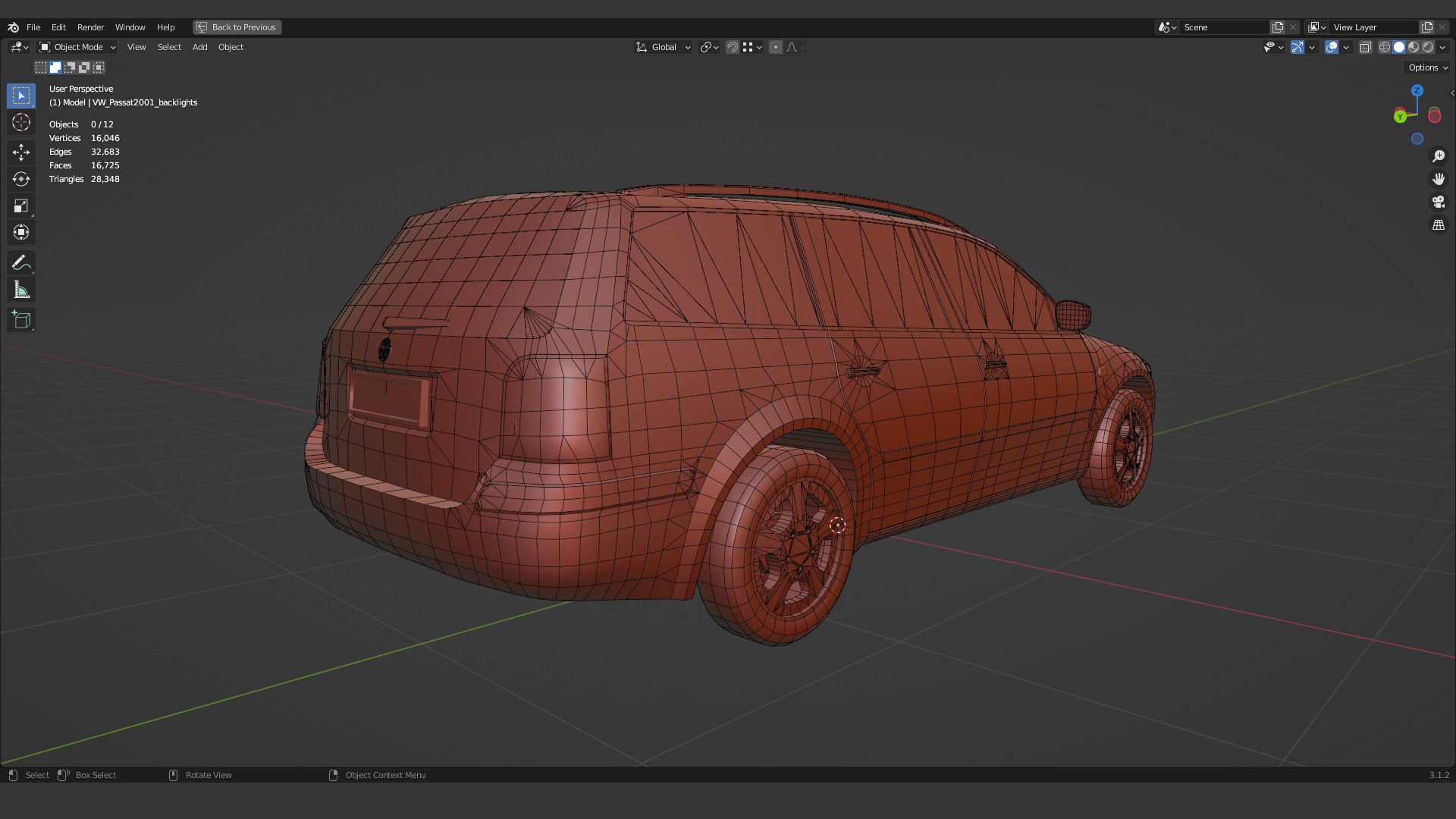Open the Edit menu

coord(58,27)
